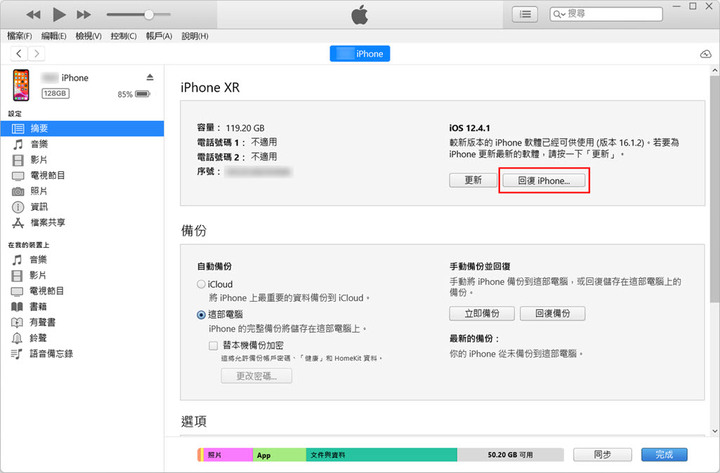Screen dimensions: 720x473
Task: Enable 替本機備份加密 checkbox
Action: click(x=213, y=345)
